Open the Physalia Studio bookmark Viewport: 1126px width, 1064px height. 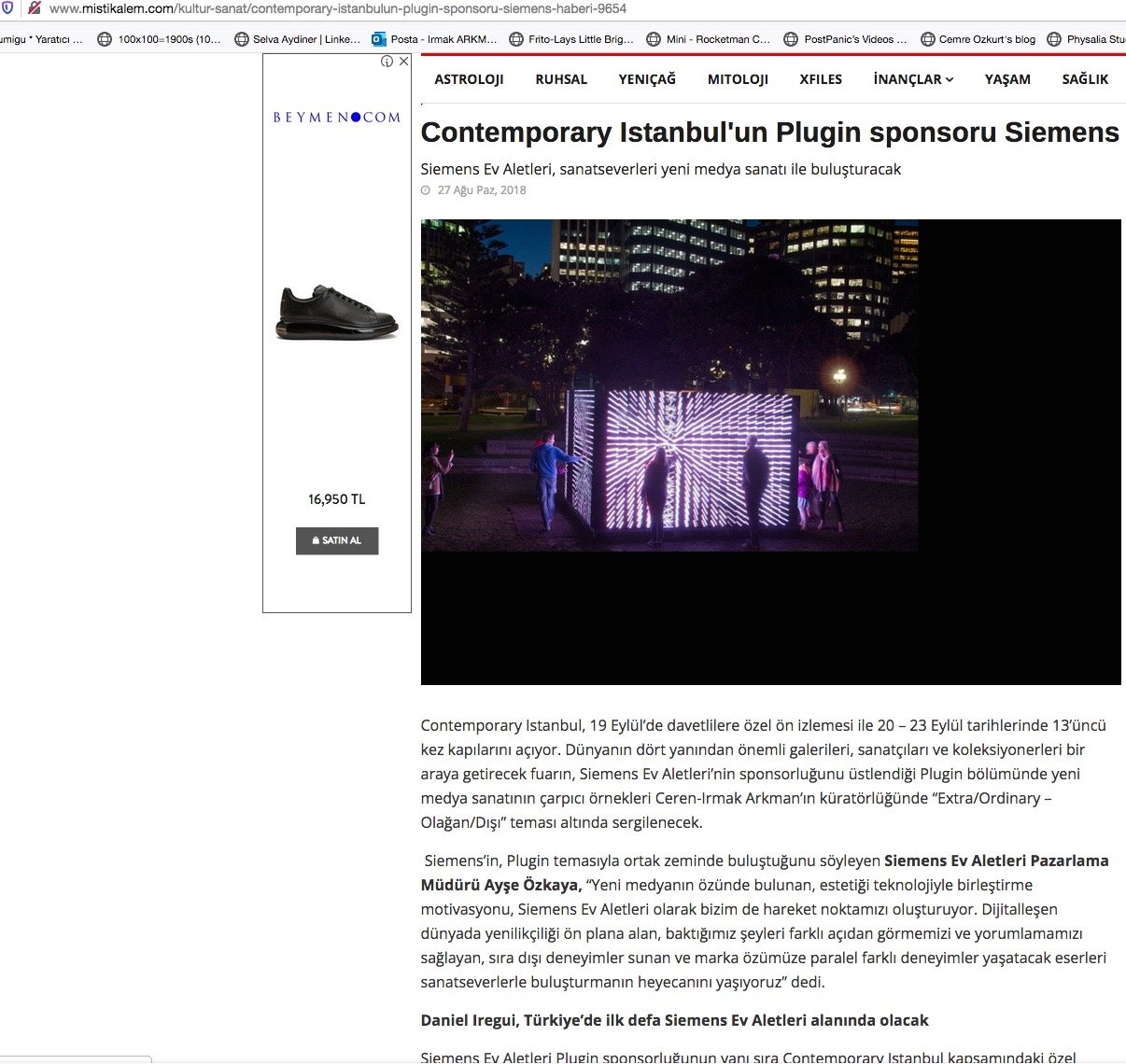[x=1087, y=39]
